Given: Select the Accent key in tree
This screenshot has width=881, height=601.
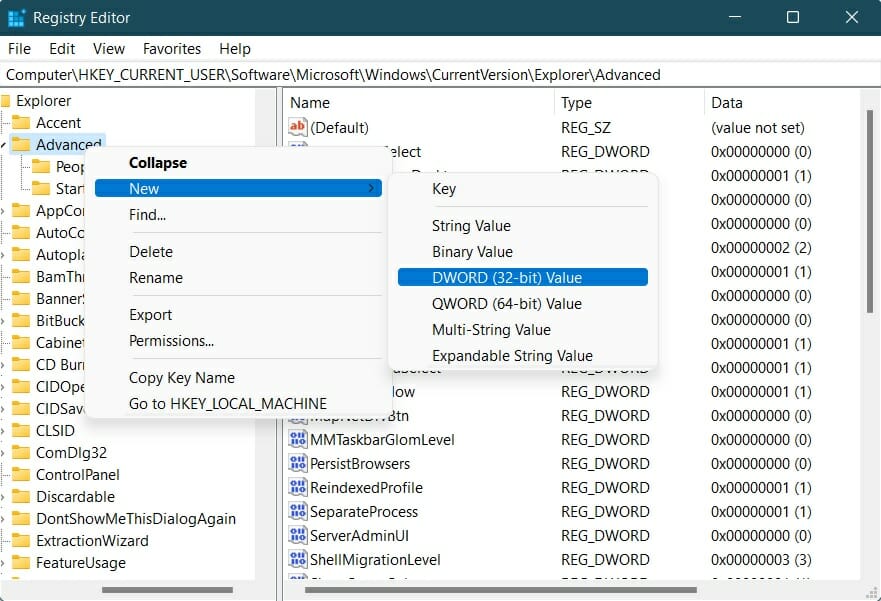Looking at the screenshot, I should 58,122.
